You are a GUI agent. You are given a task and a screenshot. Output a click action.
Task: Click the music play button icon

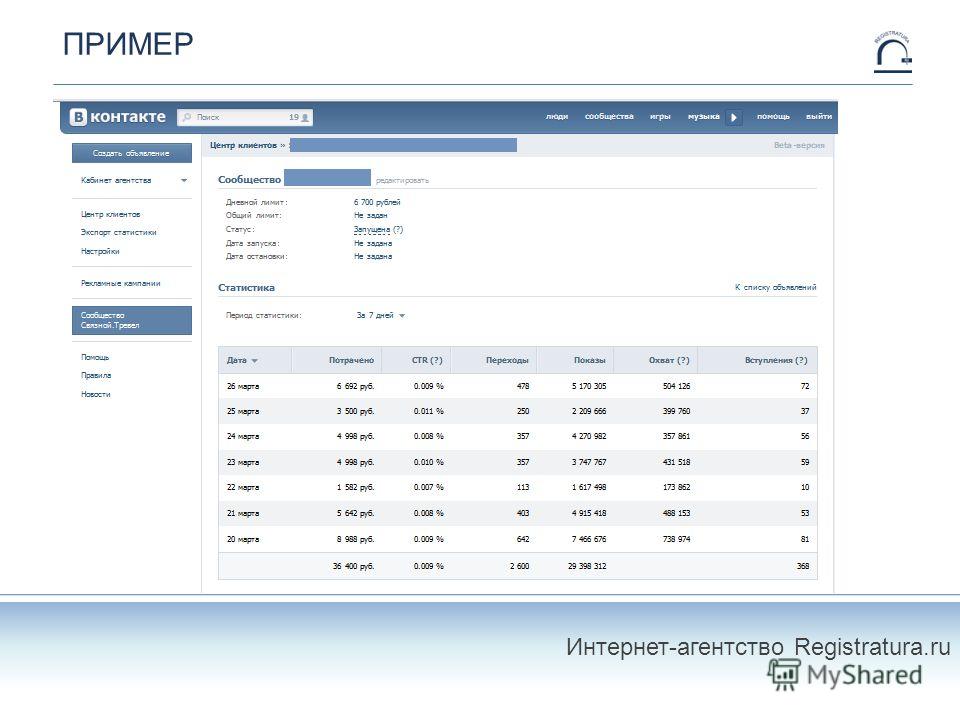click(733, 117)
